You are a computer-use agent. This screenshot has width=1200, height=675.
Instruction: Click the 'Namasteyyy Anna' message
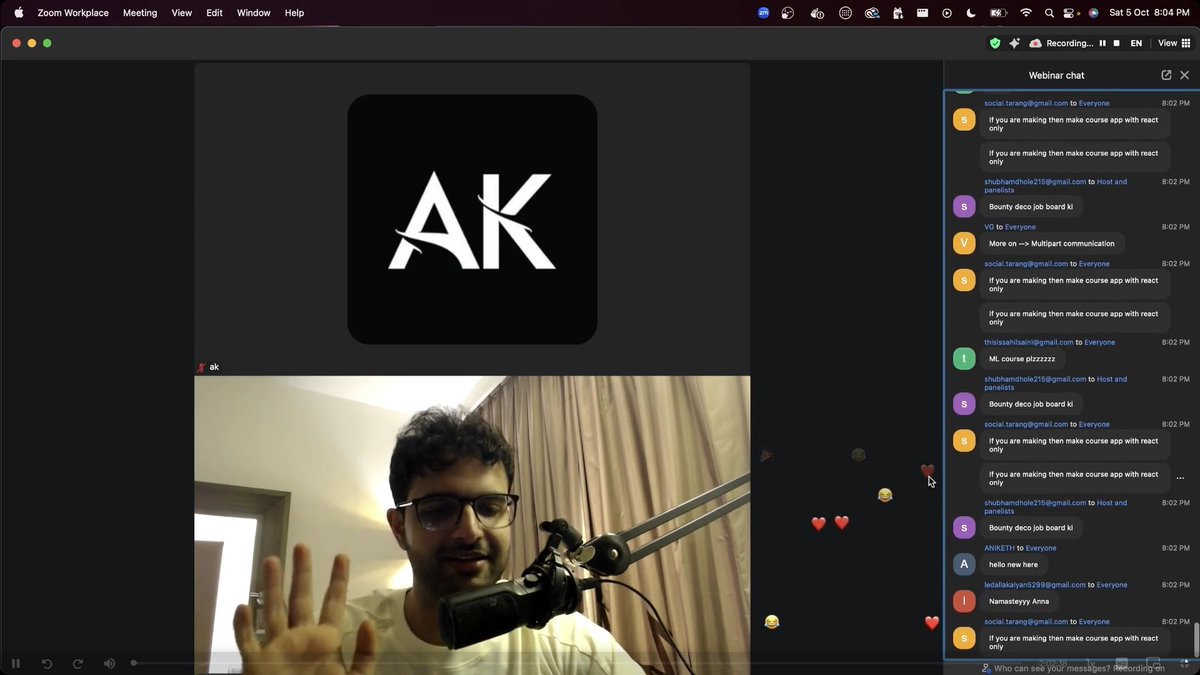(x=1019, y=602)
